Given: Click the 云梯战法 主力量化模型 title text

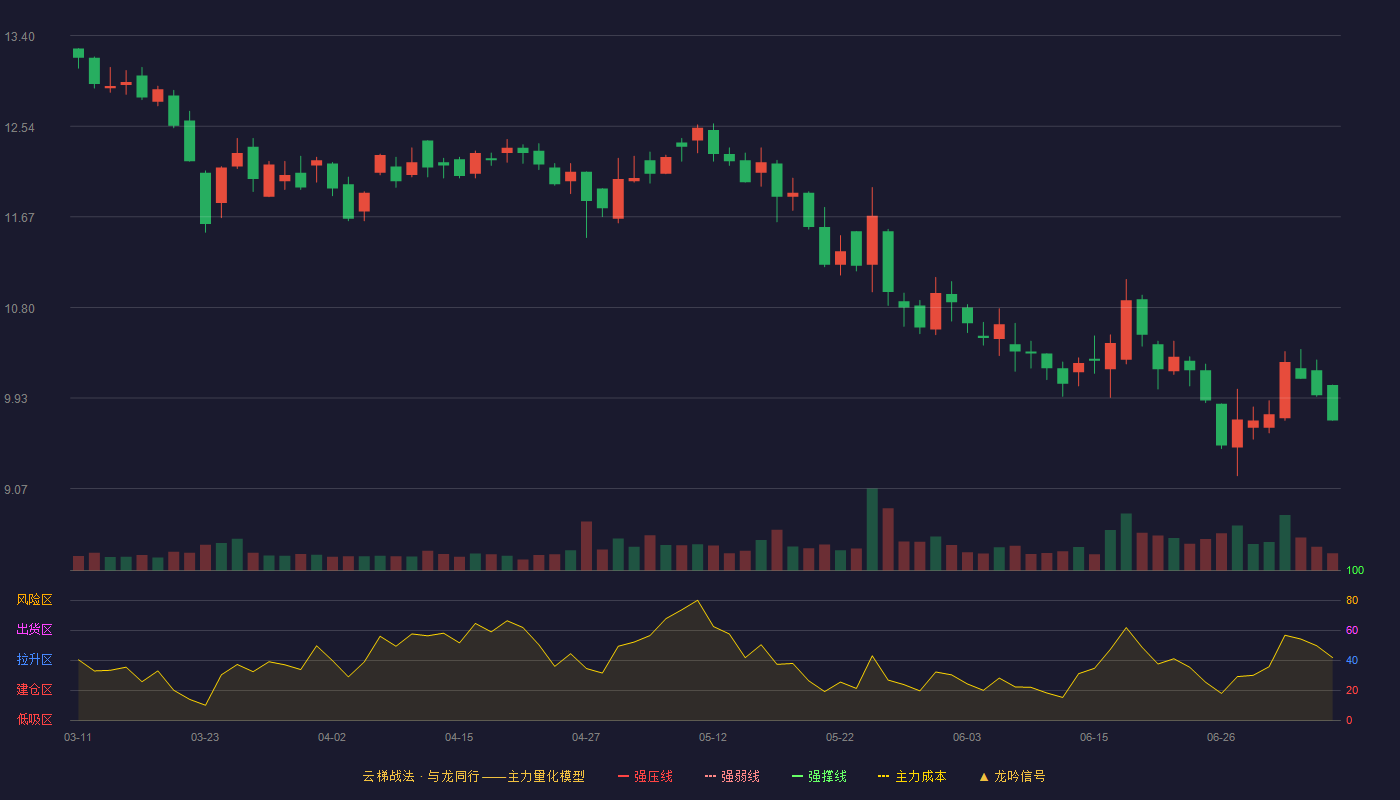Looking at the screenshot, I should [474, 776].
